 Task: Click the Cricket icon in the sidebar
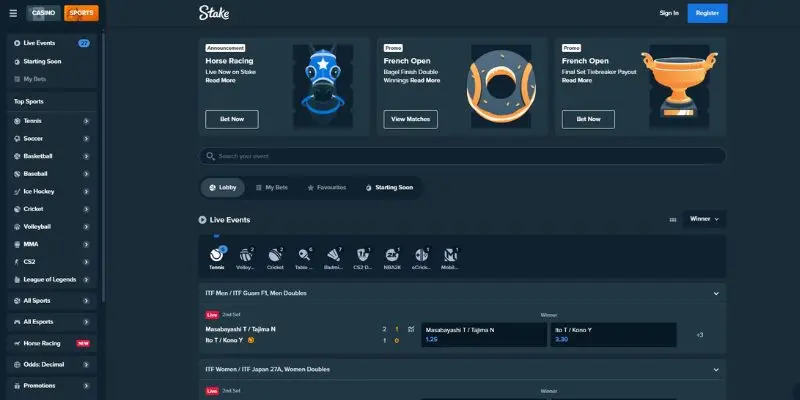point(17,209)
